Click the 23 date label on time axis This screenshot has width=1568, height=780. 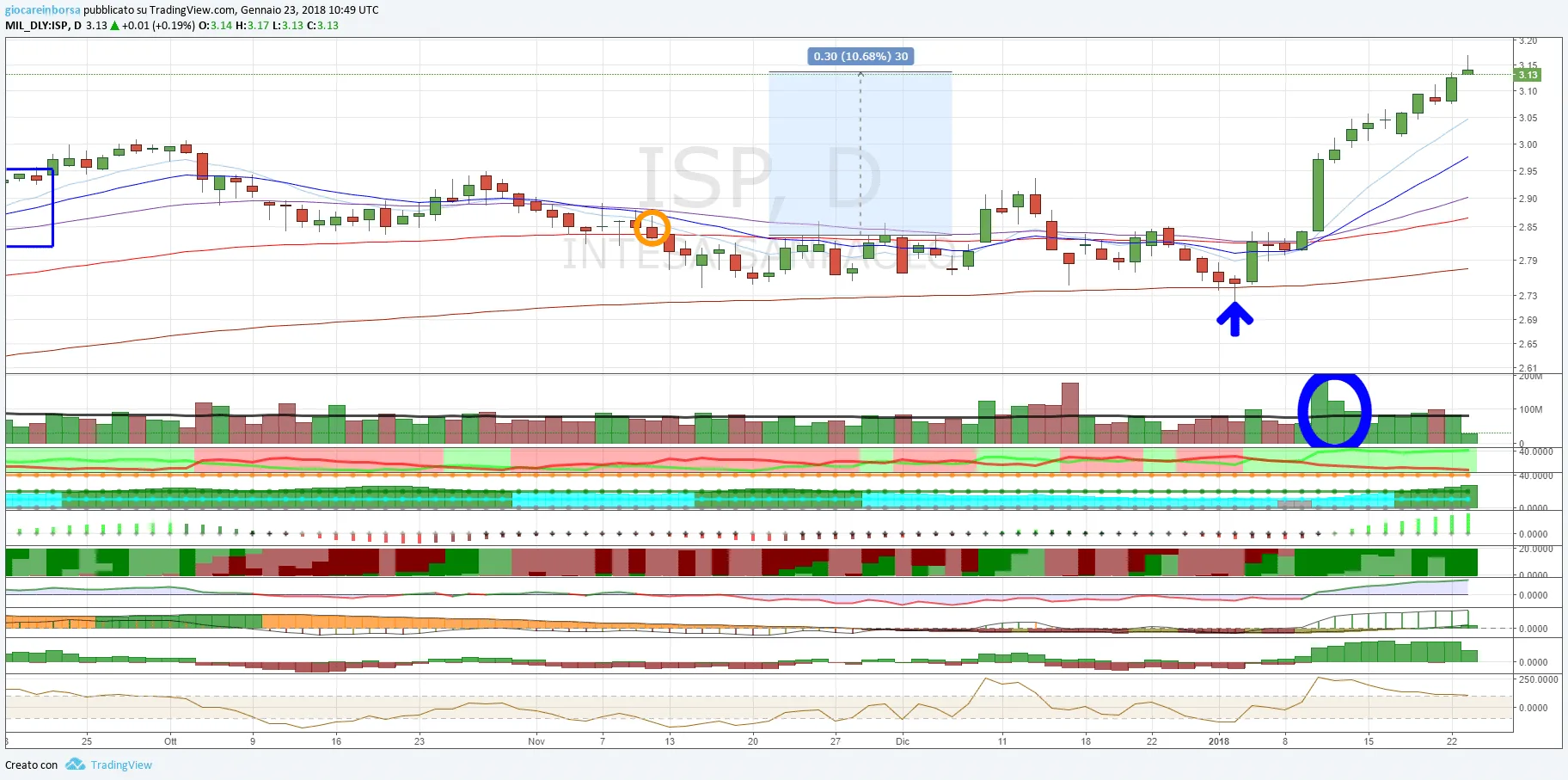click(420, 741)
